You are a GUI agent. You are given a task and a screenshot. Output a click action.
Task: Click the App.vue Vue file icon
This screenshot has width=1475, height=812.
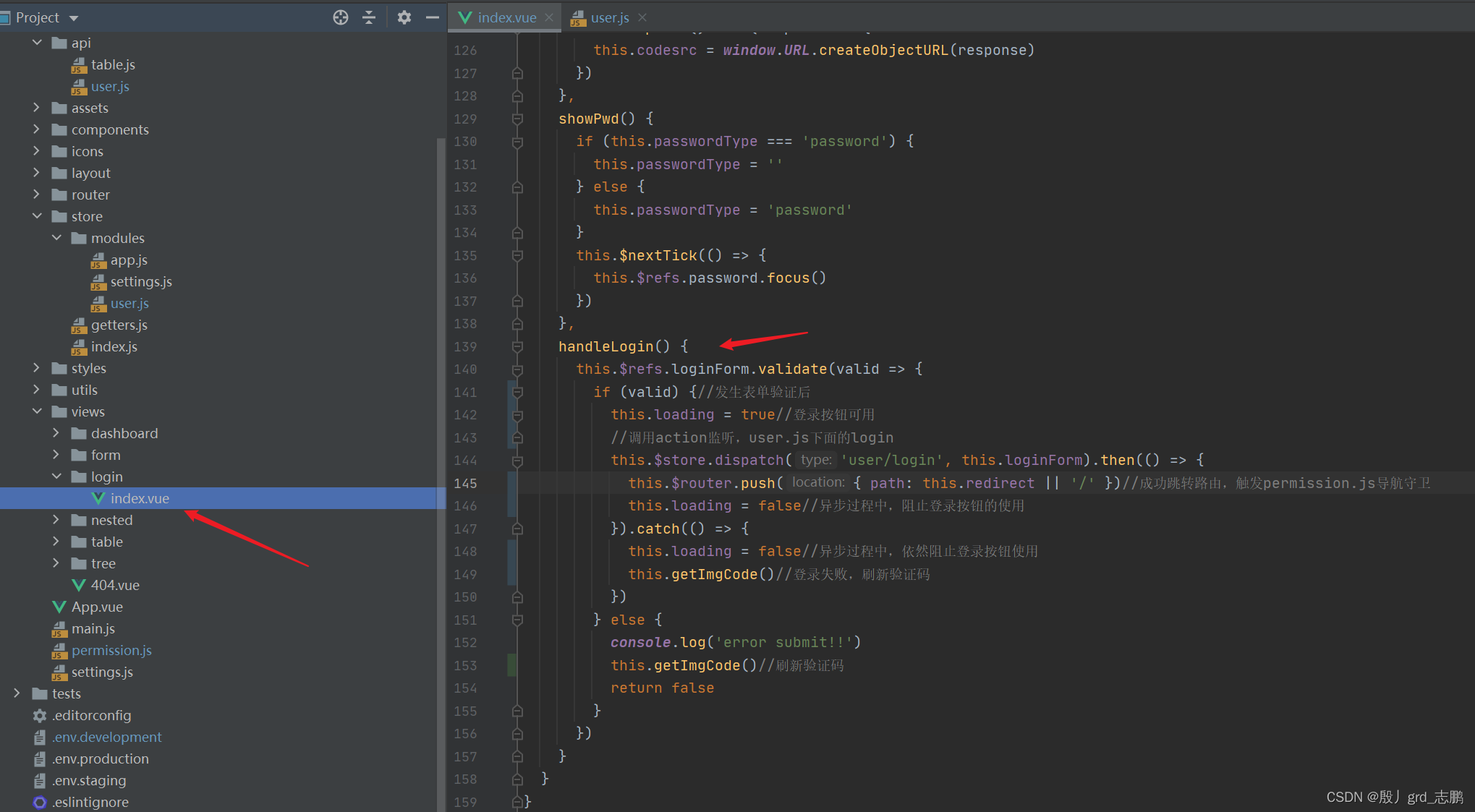pos(59,607)
